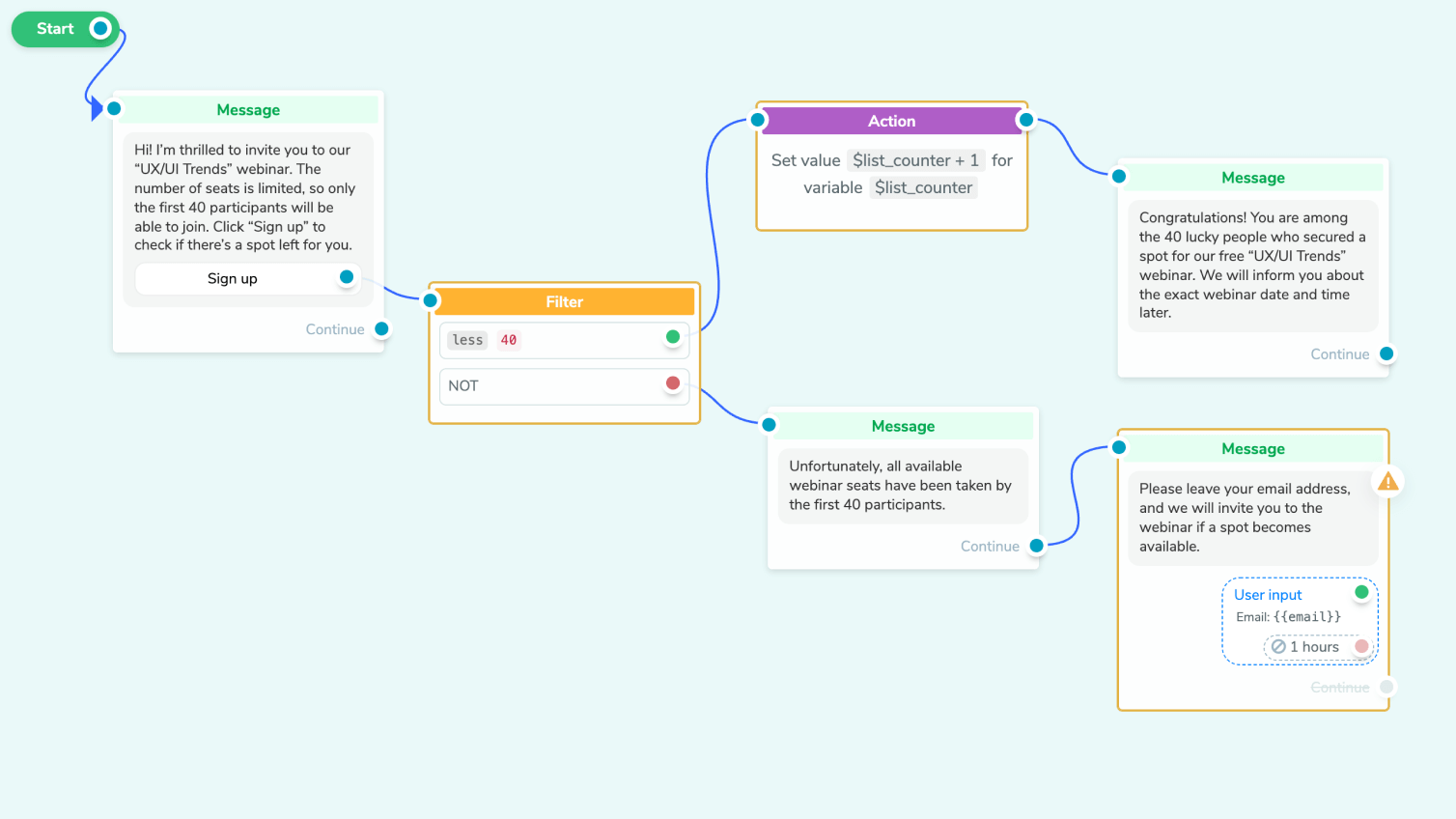Click the Congratulations message input connector
Viewport: 1456px width, 819px height.
[x=1119, y=177]
